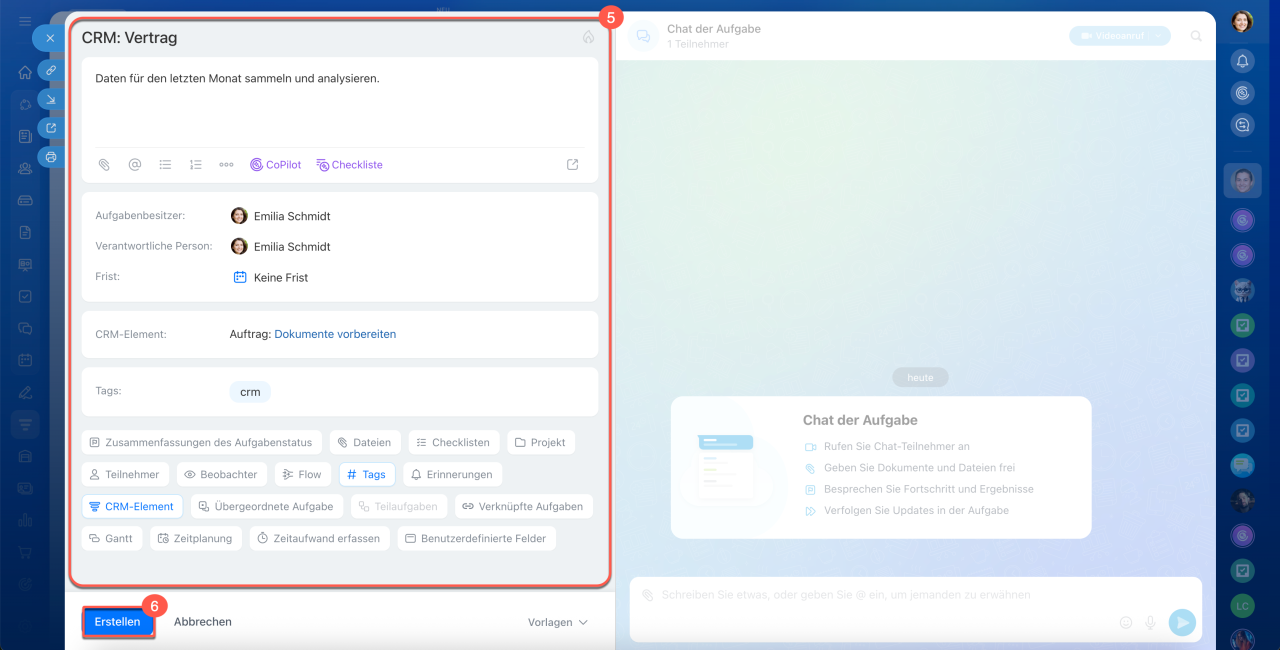Open the hamburger menu at top left
Screen dimensions: 1280x650
pyautogui.click(x=25, y=21)
